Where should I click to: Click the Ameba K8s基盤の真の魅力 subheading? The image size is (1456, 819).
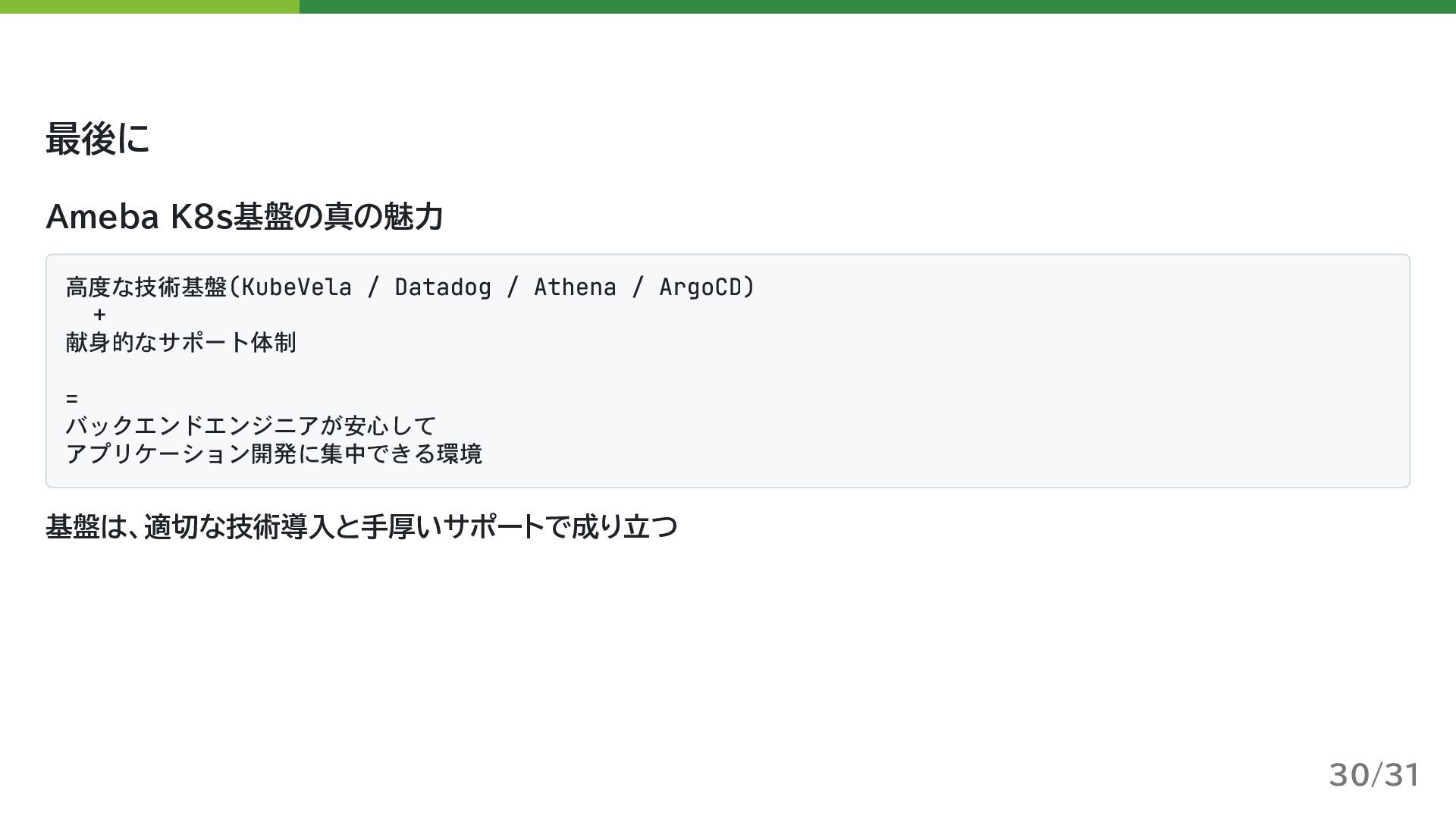click(244, 217)
